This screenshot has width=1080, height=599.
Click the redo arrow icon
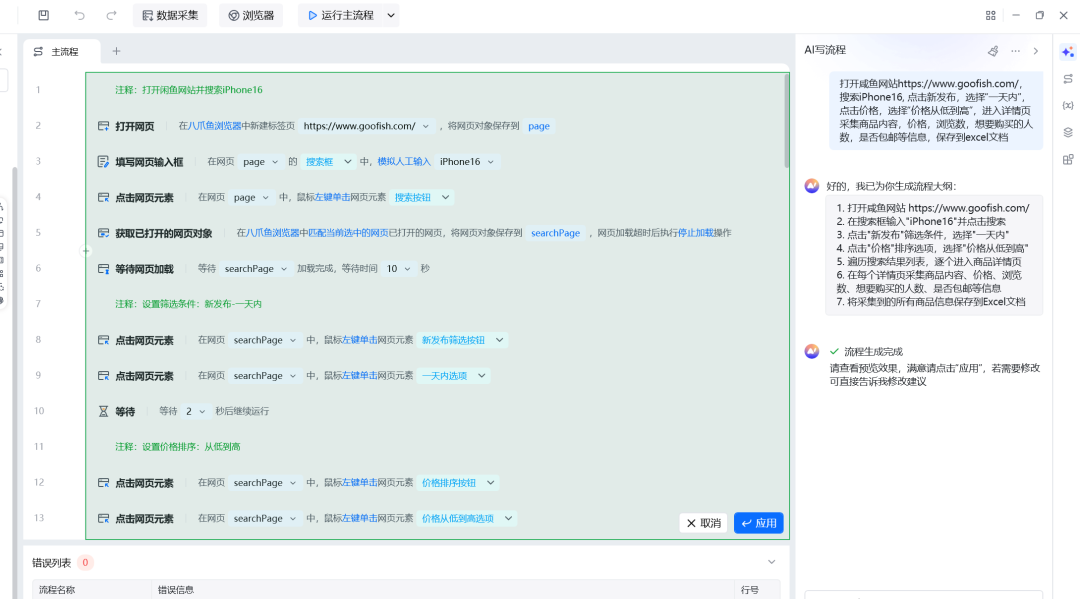(x=111, y=15)
